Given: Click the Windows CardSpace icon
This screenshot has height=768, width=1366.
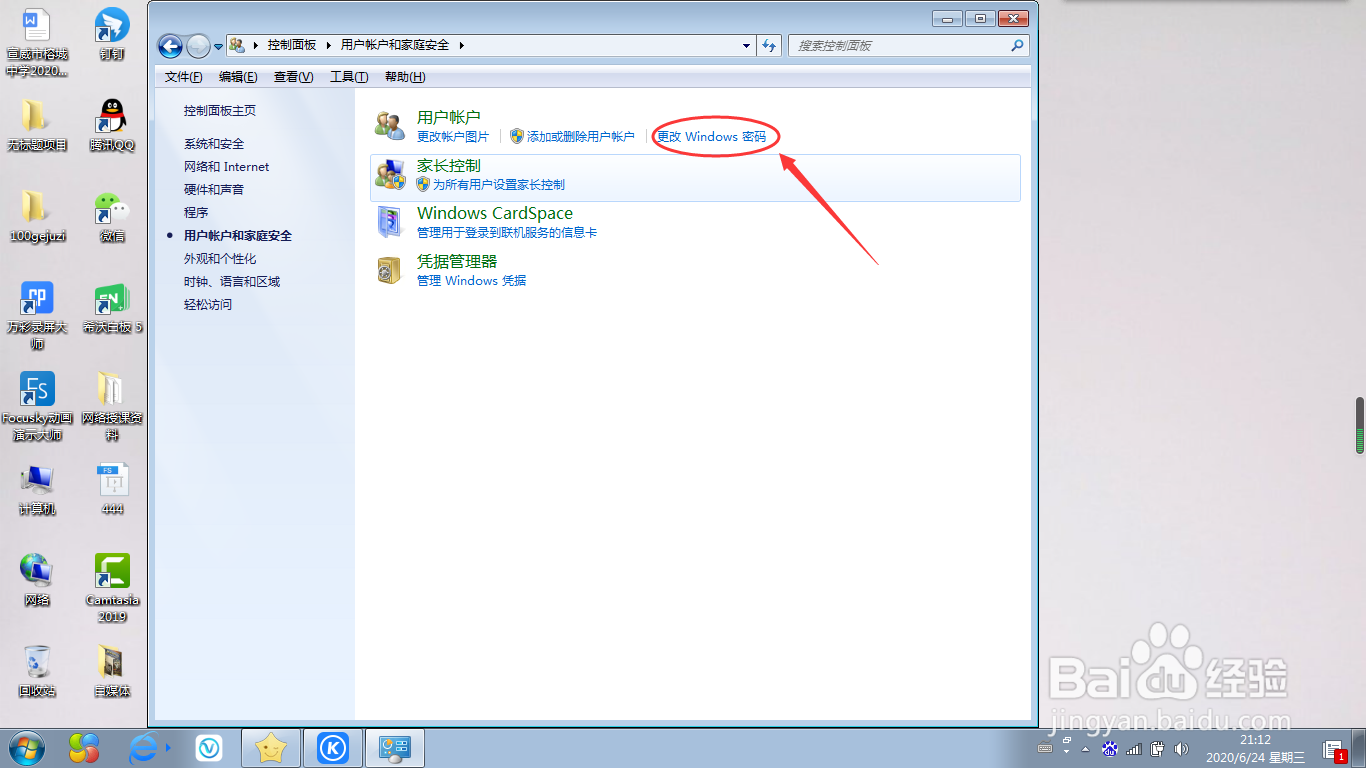Looking at the screenshot, I should (390, 222).
